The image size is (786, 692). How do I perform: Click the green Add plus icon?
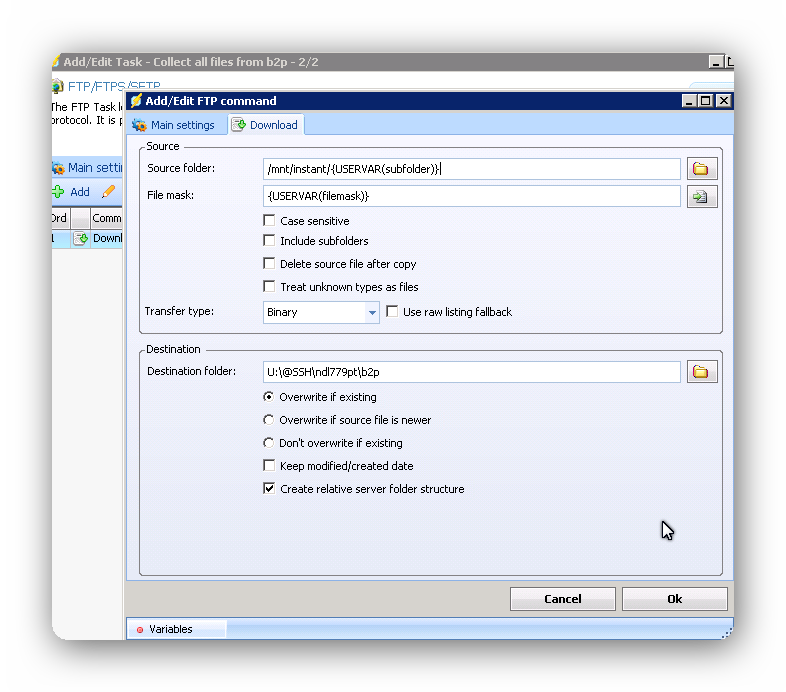click(x=59, y=192)
